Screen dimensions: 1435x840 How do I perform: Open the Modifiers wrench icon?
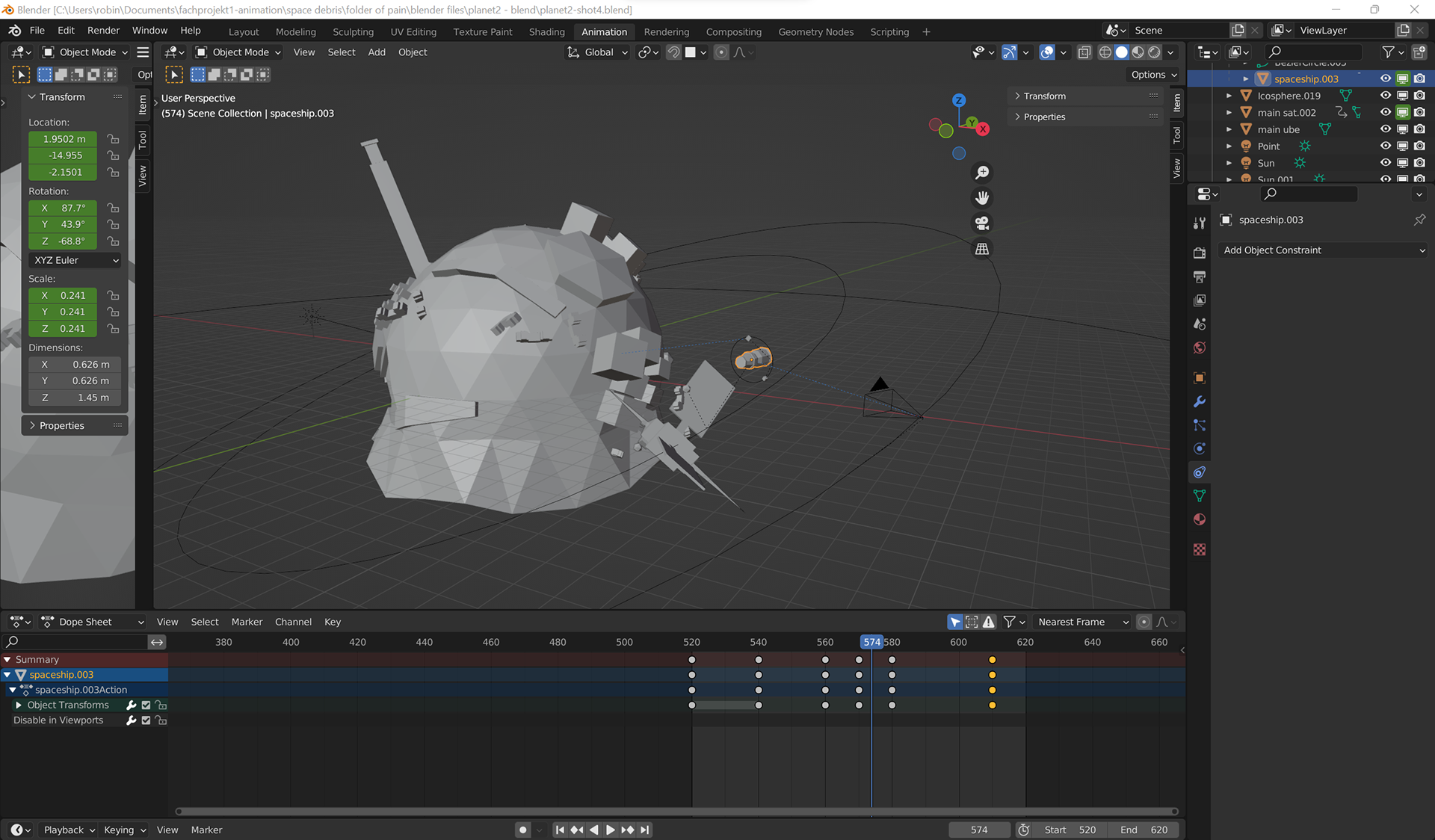point(1200,401)
